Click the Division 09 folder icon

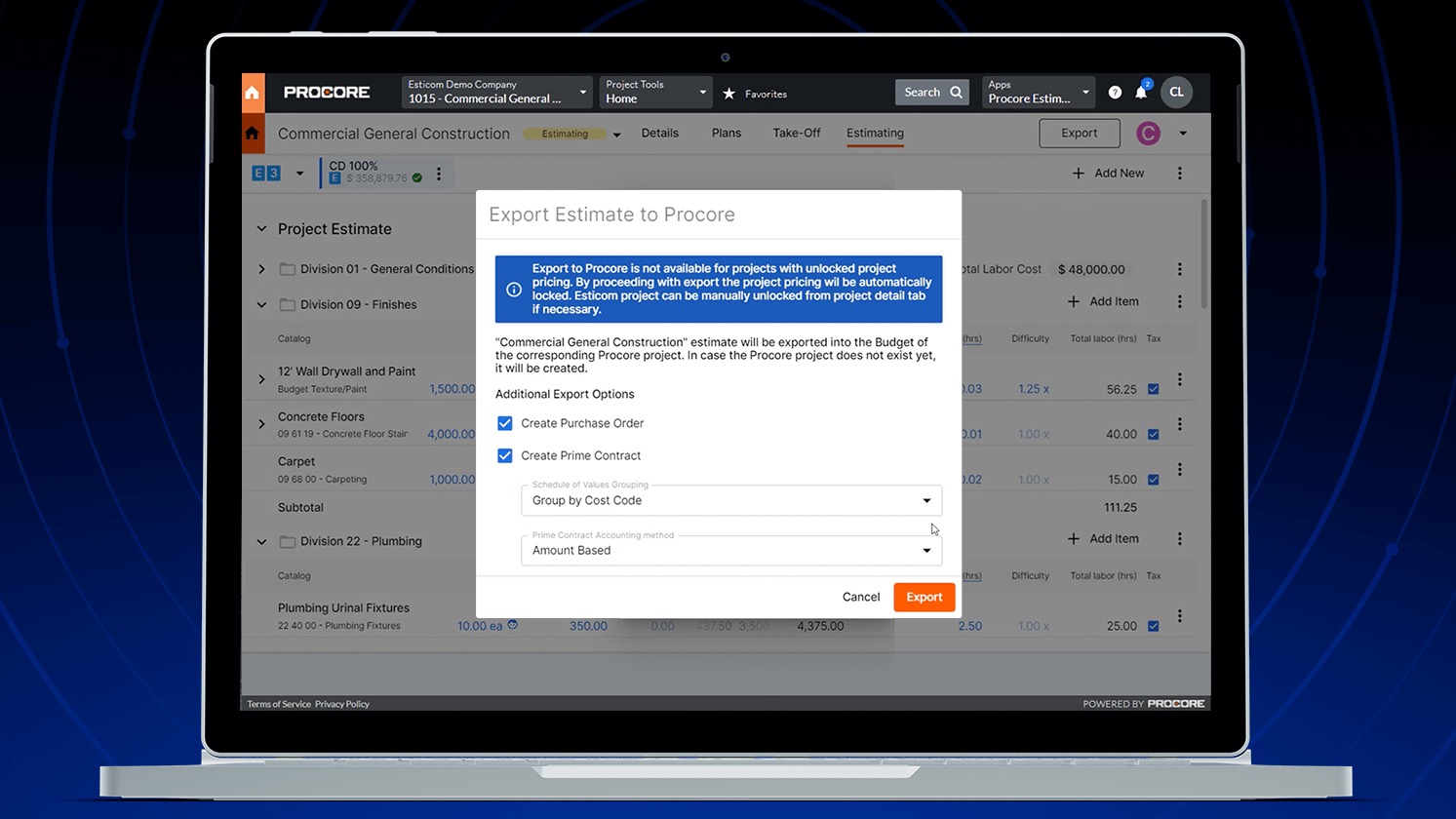288,305
